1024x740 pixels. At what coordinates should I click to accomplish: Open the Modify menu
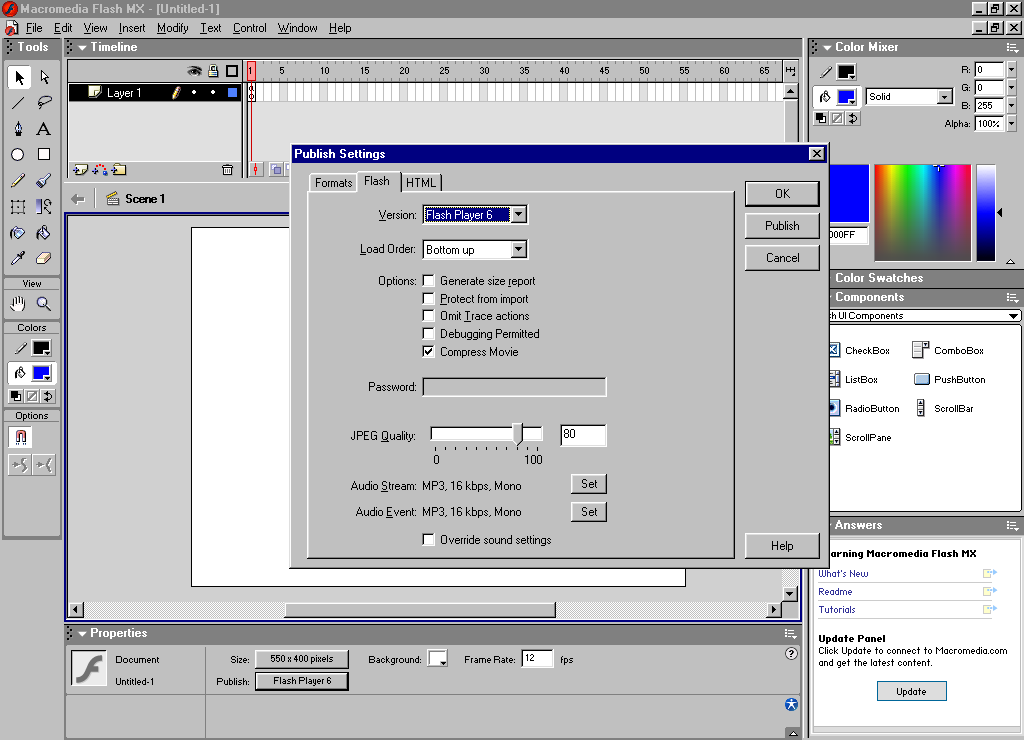[x=172, y=28]
